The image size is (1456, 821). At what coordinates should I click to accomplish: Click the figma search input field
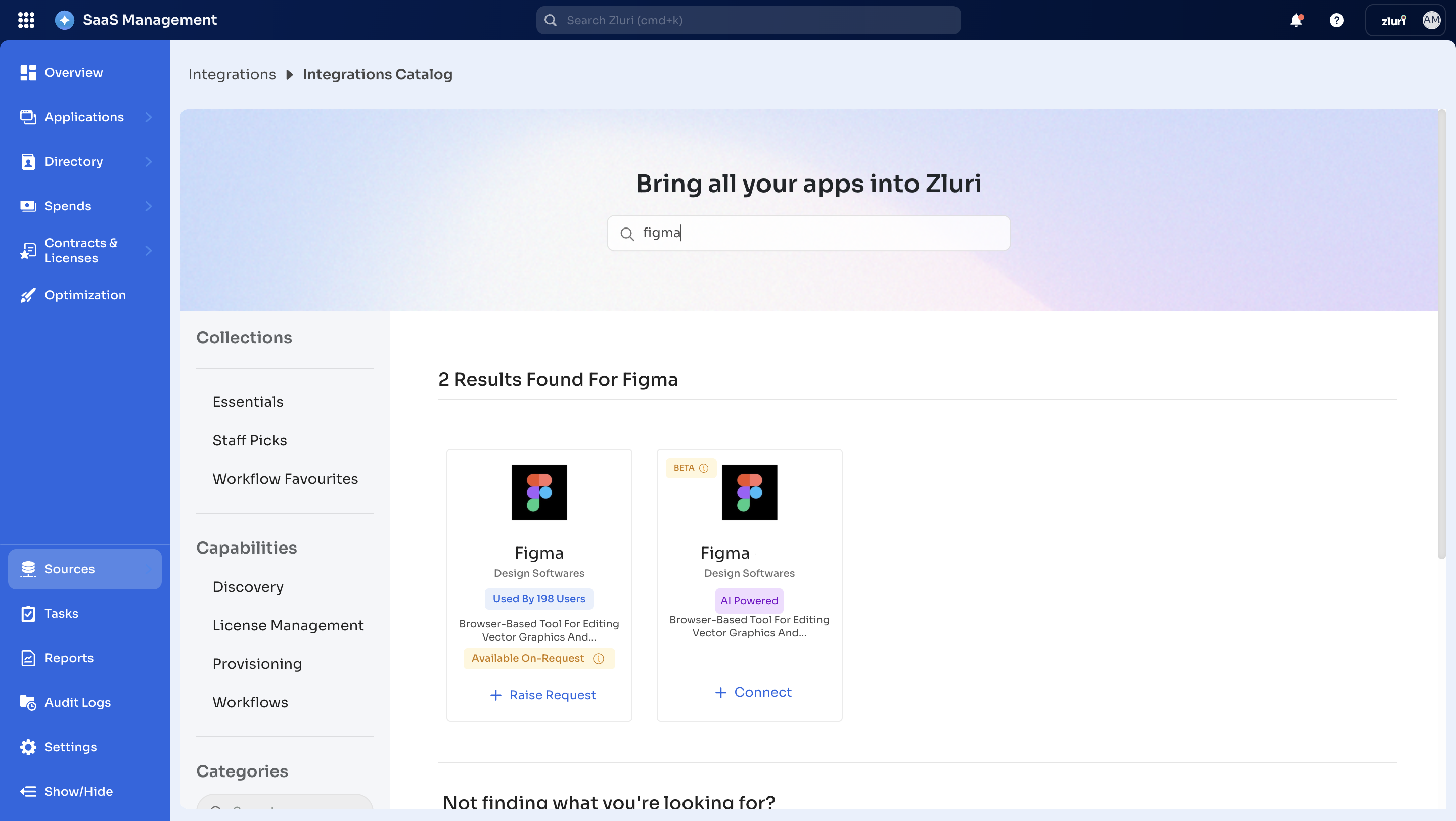pyautogui.click(x=807, y=233)
